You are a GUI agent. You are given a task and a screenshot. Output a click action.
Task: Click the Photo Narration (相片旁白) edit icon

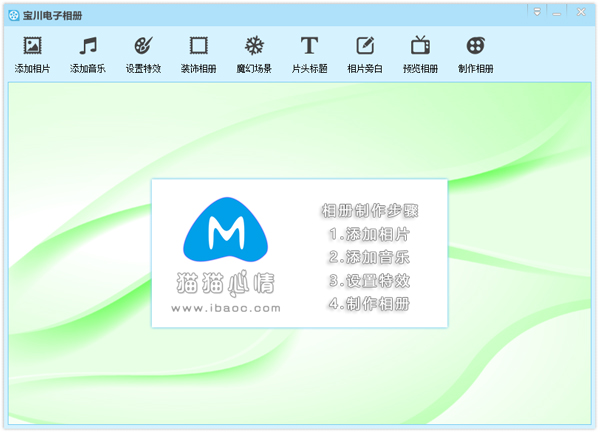365,46
